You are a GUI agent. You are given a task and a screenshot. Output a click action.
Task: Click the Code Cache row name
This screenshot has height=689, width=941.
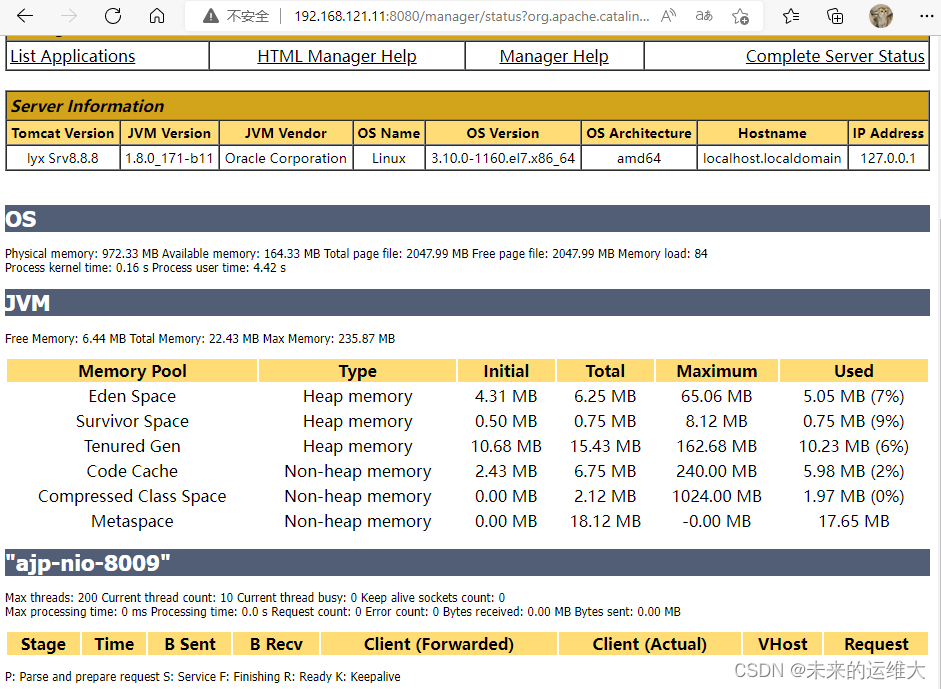click(132, 471)
